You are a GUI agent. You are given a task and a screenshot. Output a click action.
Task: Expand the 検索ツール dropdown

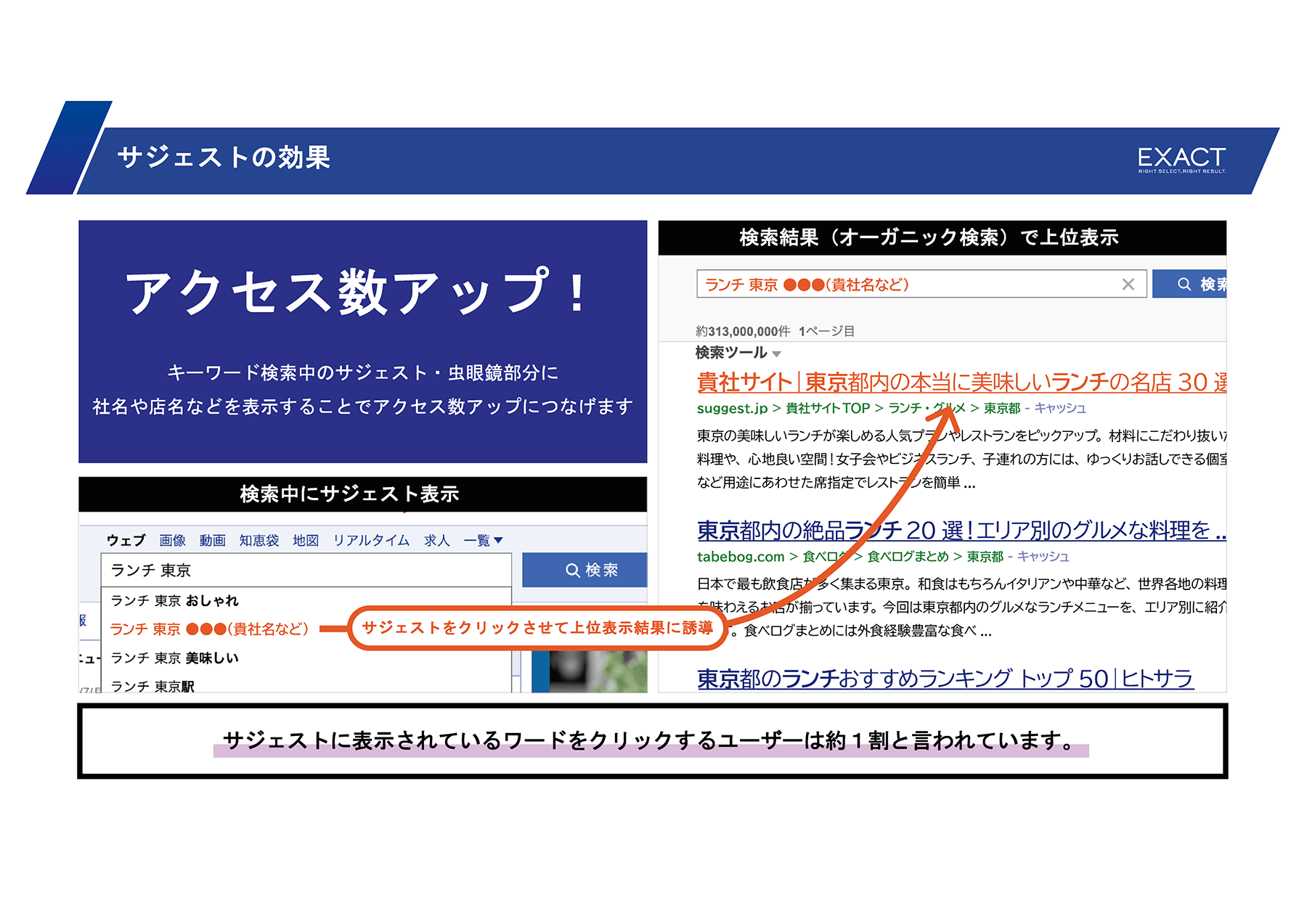click(x=738, y=353)
